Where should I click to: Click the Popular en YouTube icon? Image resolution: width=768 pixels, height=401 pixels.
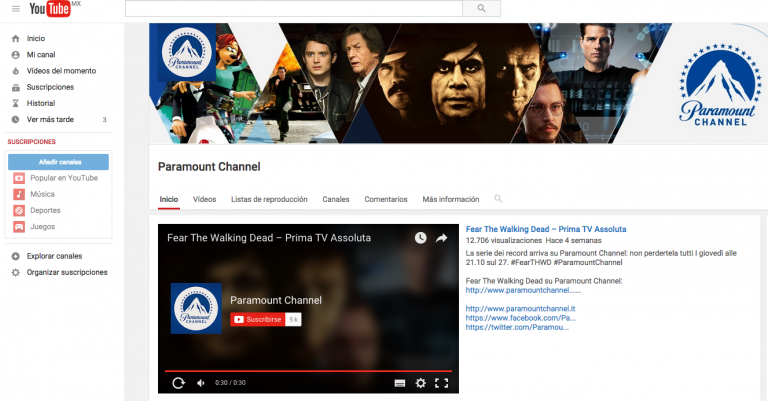19,178
